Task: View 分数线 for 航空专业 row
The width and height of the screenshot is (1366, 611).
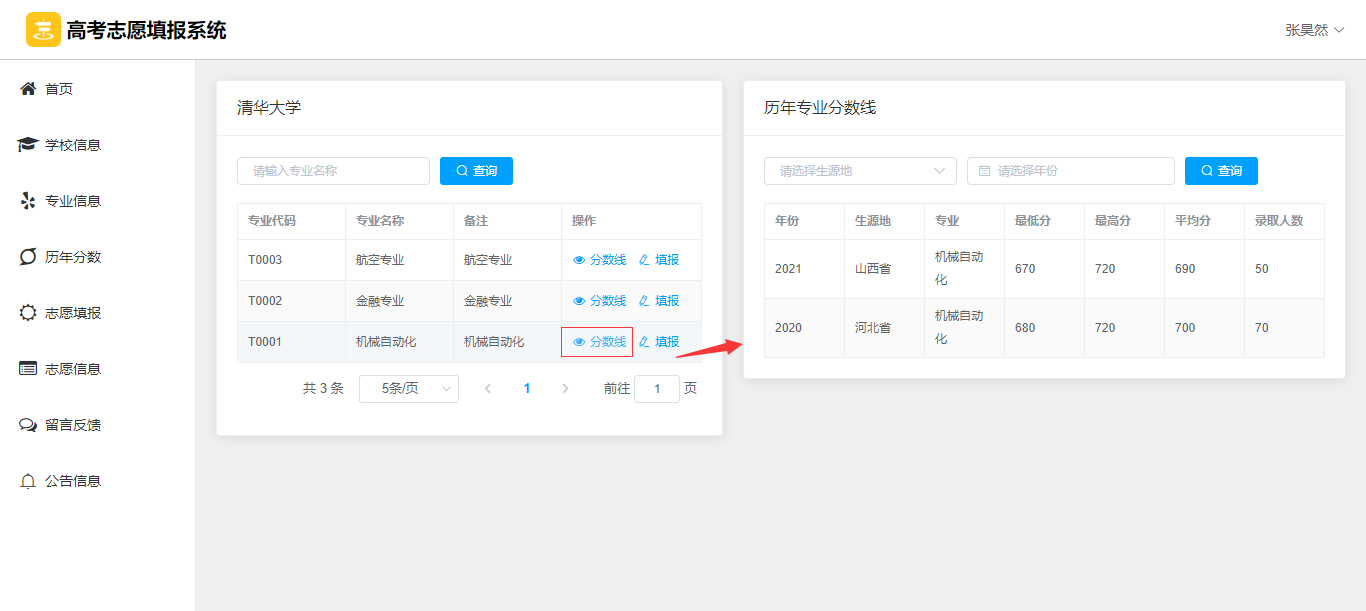Action: [x=600, y=260]
